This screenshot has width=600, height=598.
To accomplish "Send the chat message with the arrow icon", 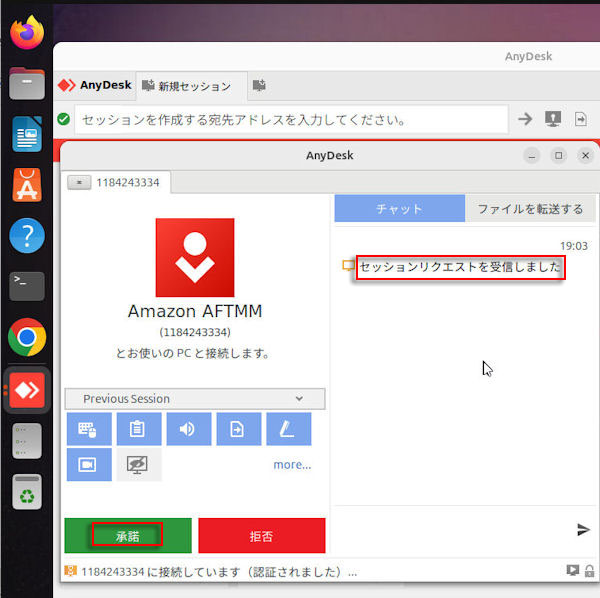I will 583,530.
